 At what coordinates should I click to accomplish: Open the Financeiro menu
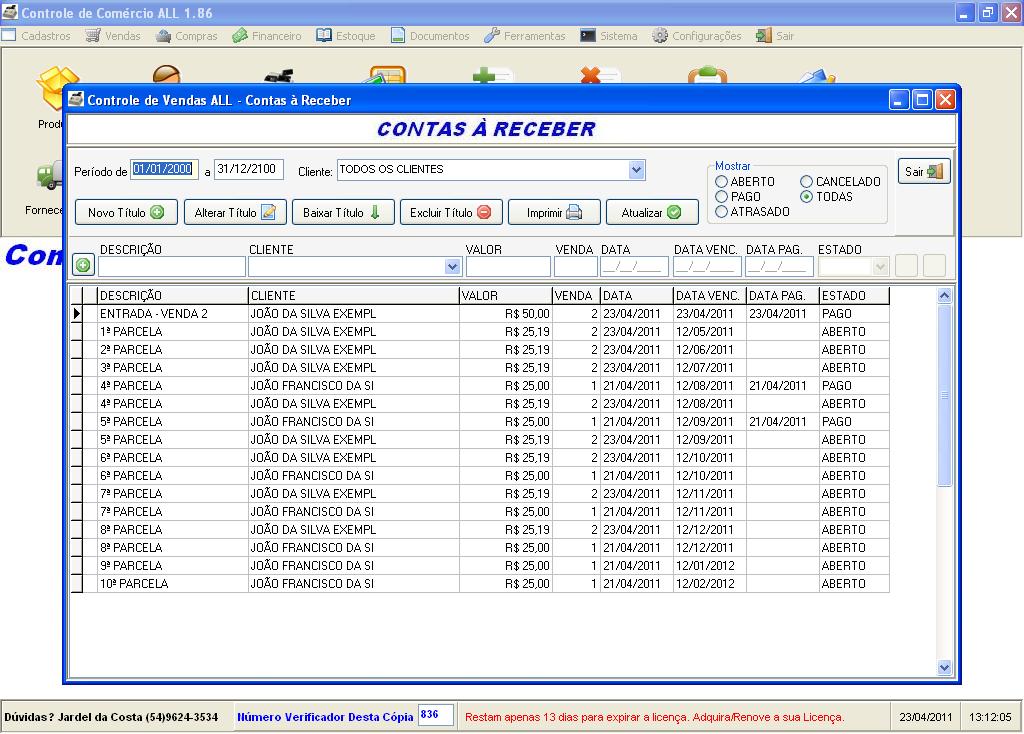(x=267, y=36)
